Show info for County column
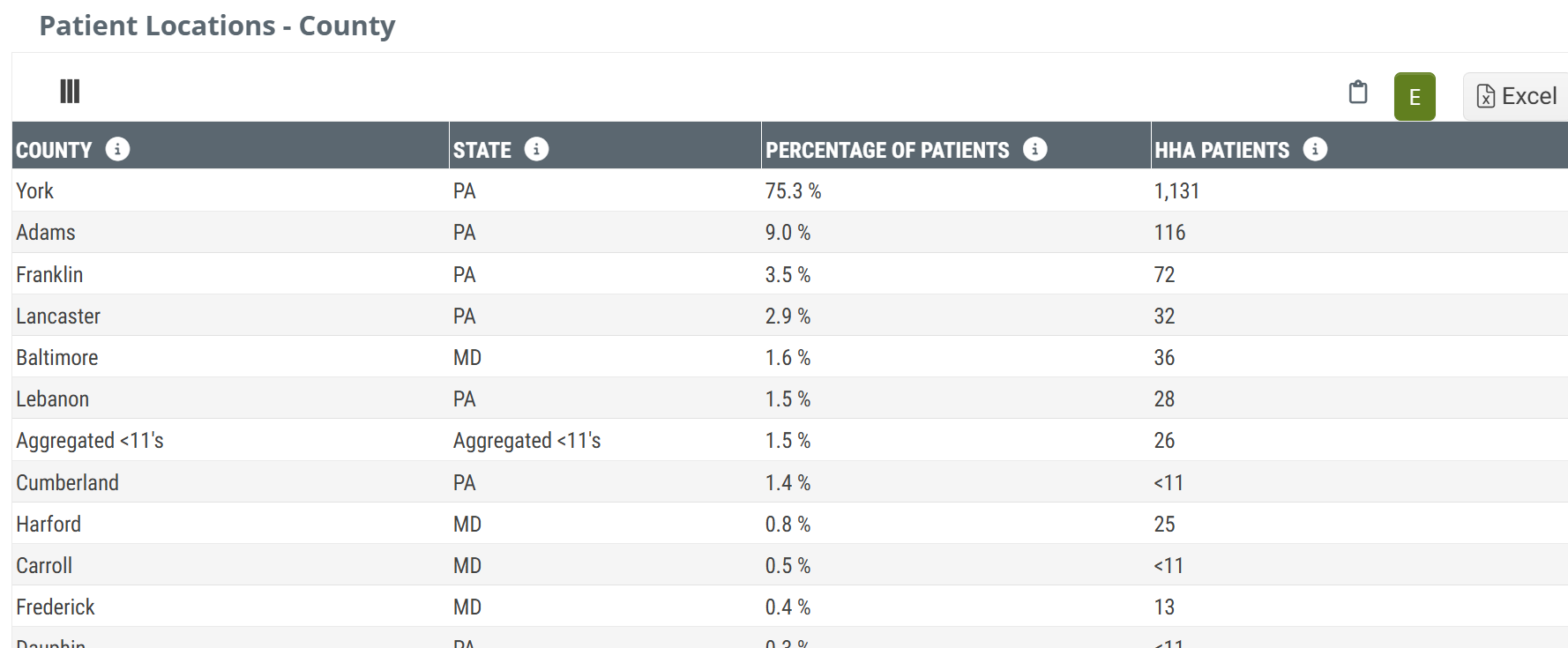Screen dimensions: 1568x648 click(x=117, y=150)
